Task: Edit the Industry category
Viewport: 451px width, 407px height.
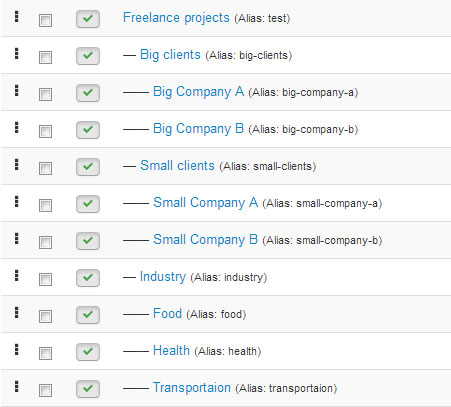Action: (x=163, y=277)
